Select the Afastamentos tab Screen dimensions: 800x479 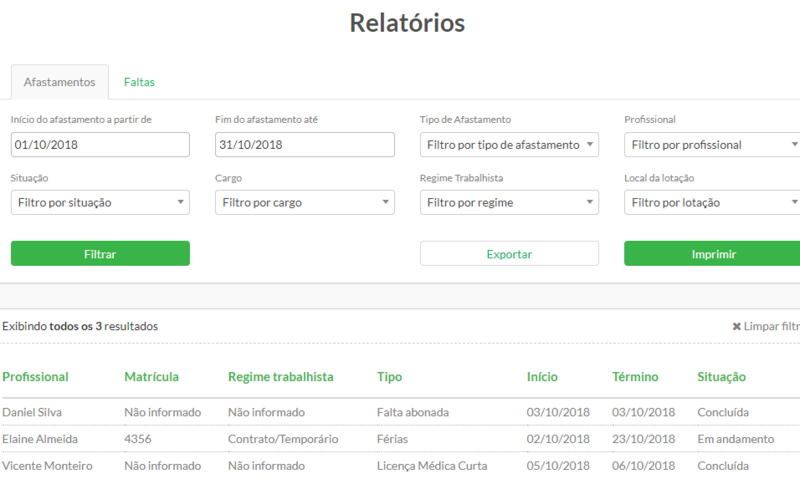pos(59,82)
